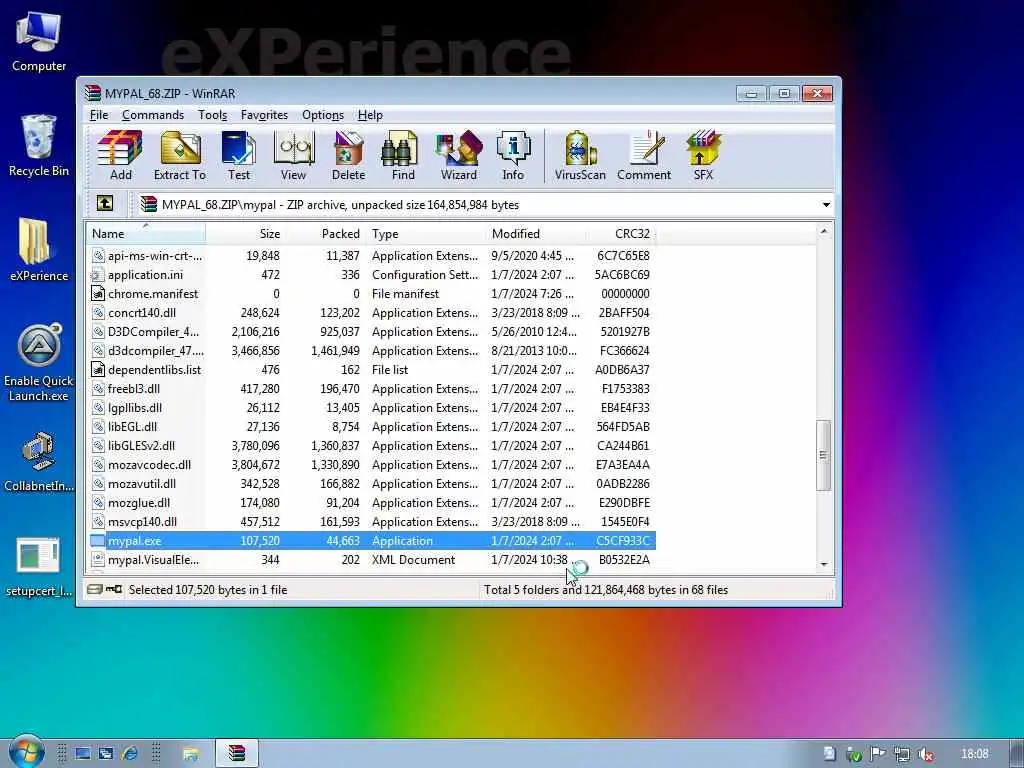This screenshot has width=1024, height=768.
Task: Select dependentlibs.list file
Action: tap(371, 370)
